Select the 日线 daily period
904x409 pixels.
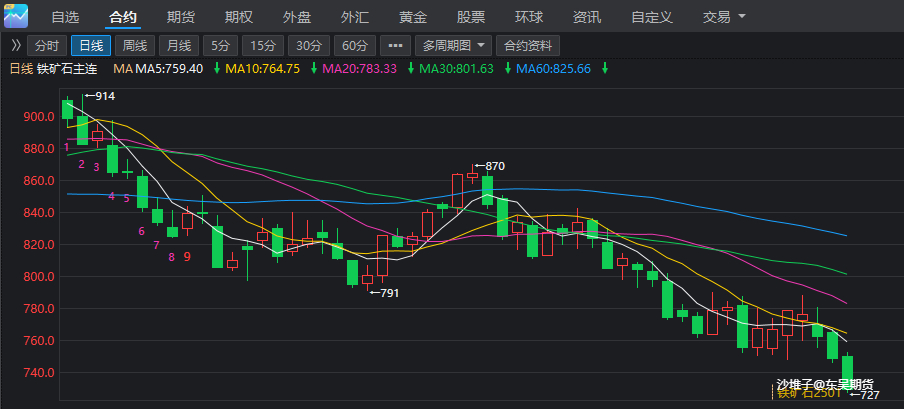(91, 46)
